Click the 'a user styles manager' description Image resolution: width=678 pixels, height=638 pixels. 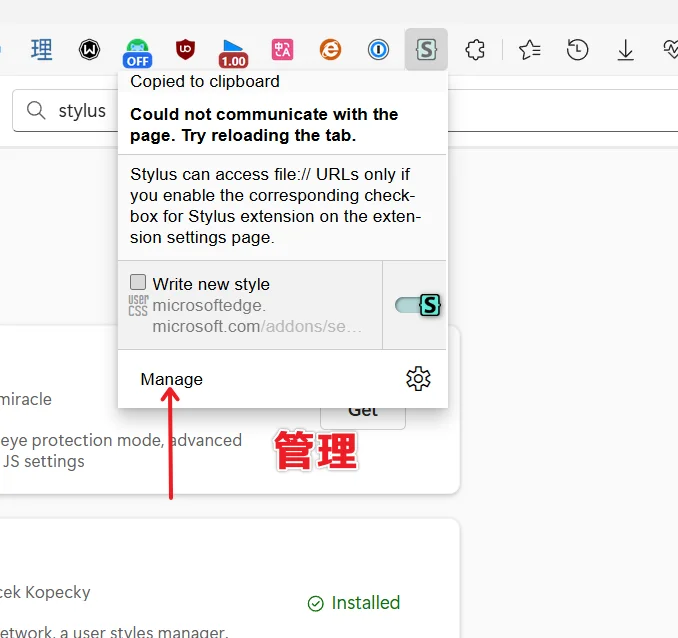point(144,632)
